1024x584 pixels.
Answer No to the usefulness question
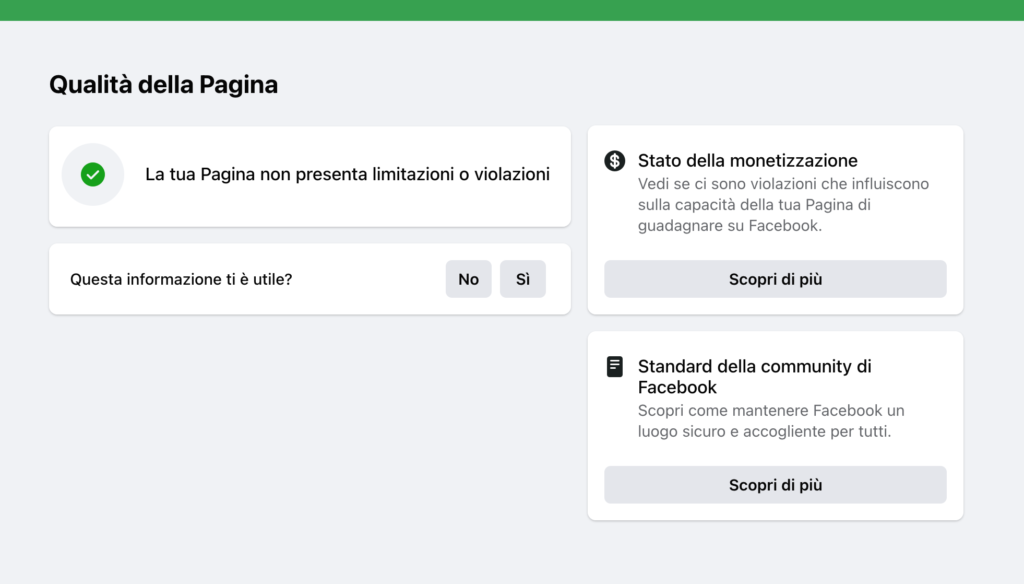click(468, 280)
